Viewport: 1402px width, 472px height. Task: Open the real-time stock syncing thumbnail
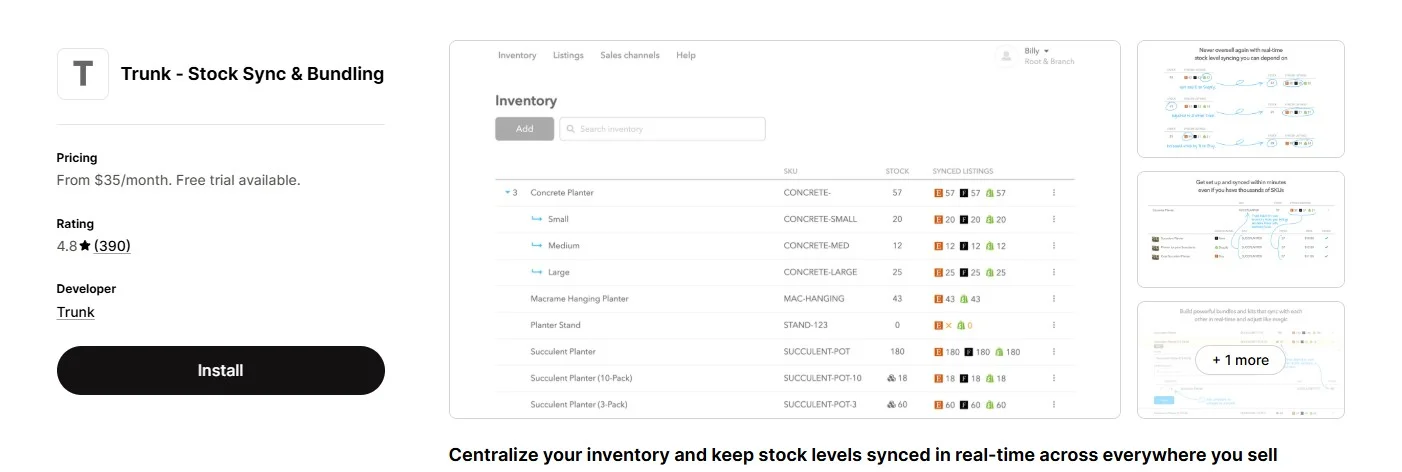click(x=1241, y=99)
